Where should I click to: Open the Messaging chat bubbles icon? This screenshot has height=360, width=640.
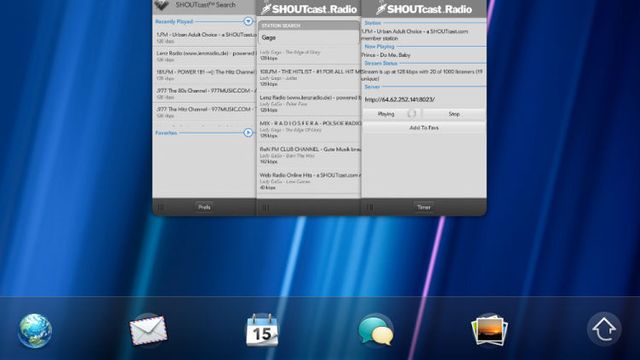[x=376, y=330]
